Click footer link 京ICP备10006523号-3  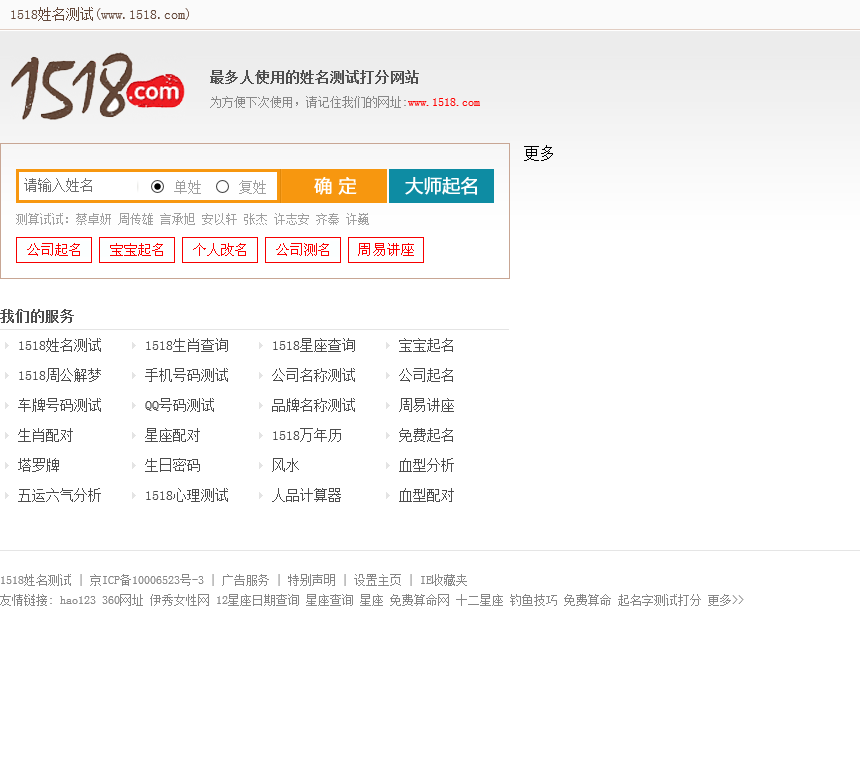point(146,580)
